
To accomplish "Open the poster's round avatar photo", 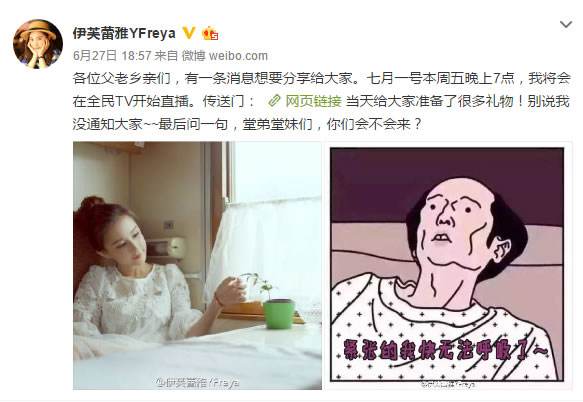I will pos(38,44).
